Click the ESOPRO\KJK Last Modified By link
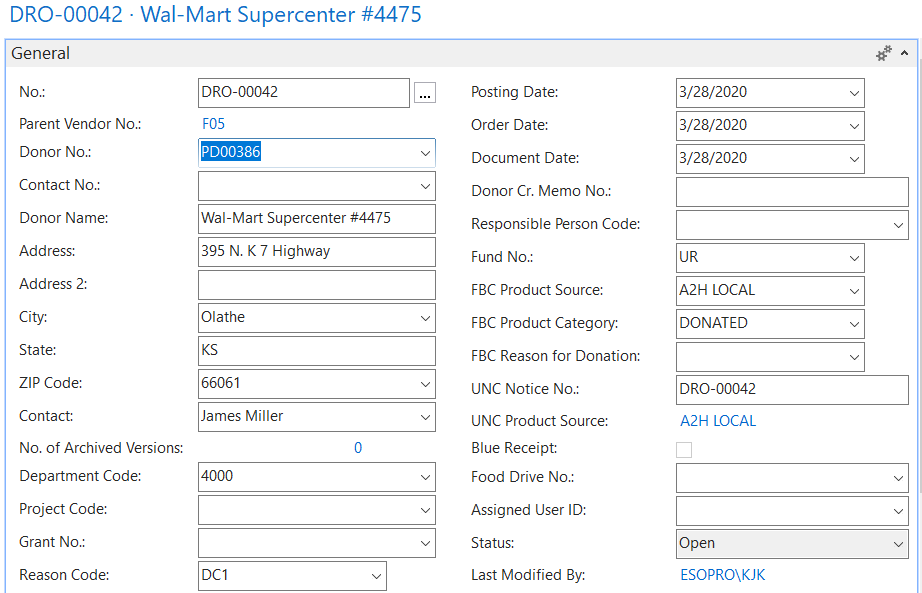The height and width of the screenshot is (593, 922). coord(722,575)
